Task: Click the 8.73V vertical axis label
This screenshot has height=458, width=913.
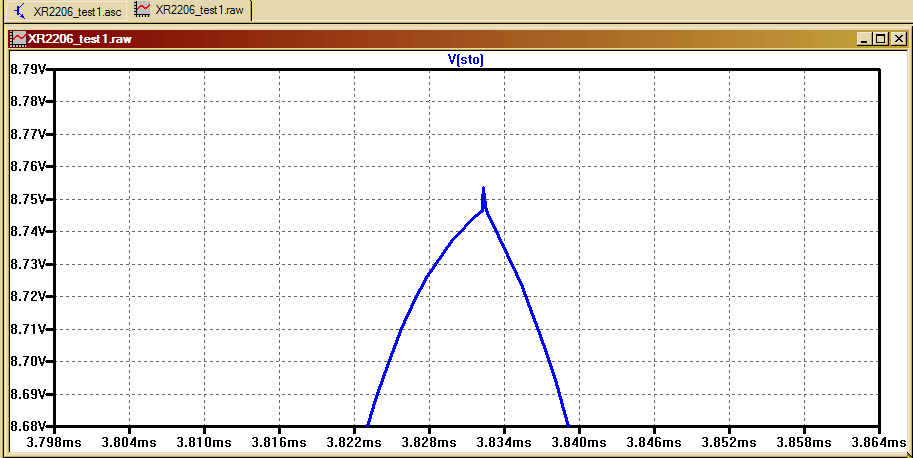Action: pos(27,264)
